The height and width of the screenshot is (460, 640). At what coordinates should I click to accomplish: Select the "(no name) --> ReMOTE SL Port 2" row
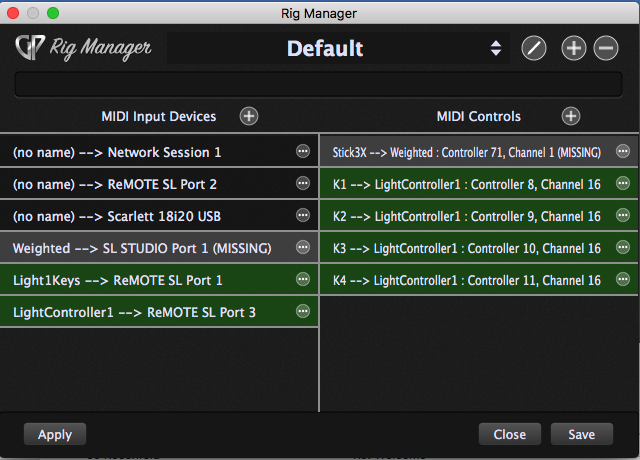point(159,184)
